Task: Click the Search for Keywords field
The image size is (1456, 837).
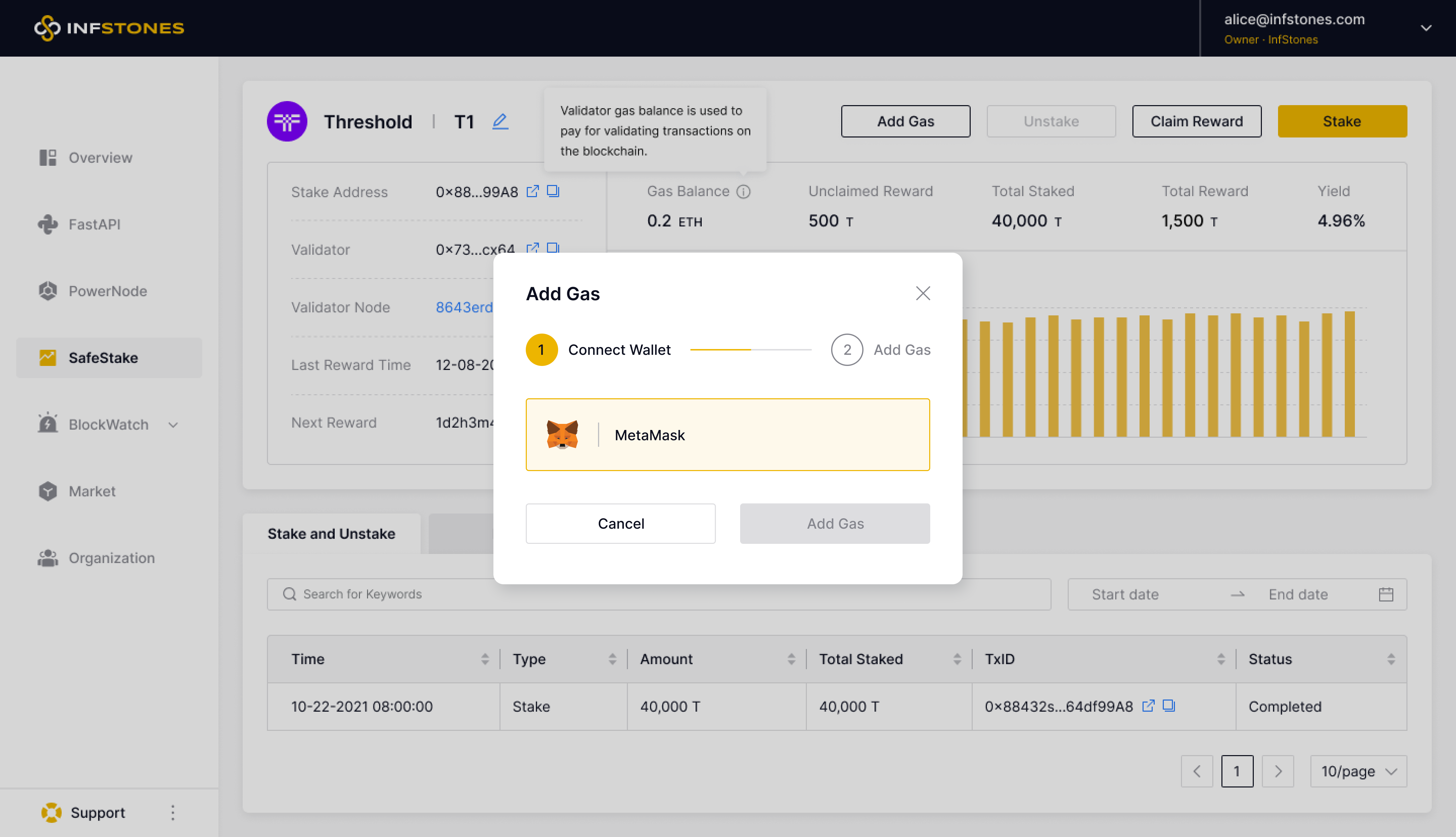Action: click(658, 594)
